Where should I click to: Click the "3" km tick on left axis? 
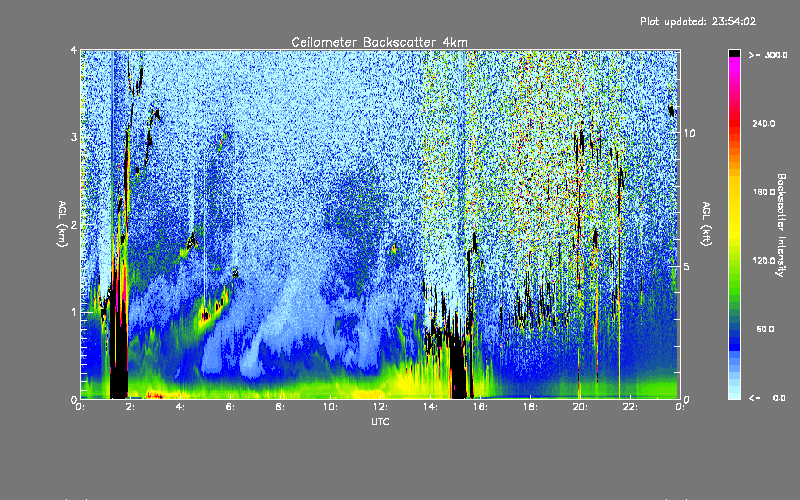(74, 137)
